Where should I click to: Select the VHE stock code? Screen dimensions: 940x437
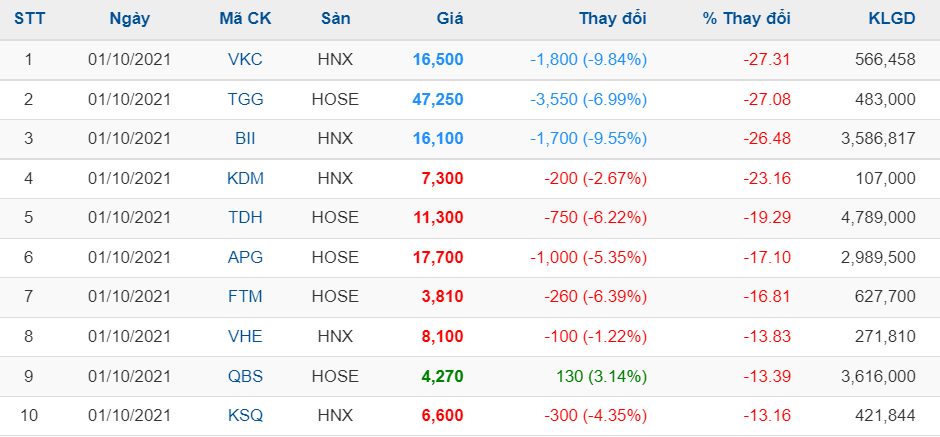245,336
